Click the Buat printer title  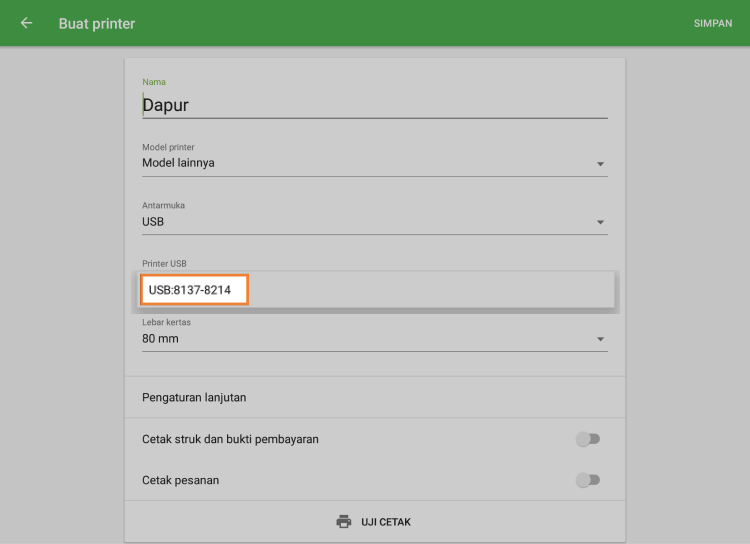[97, 24]
